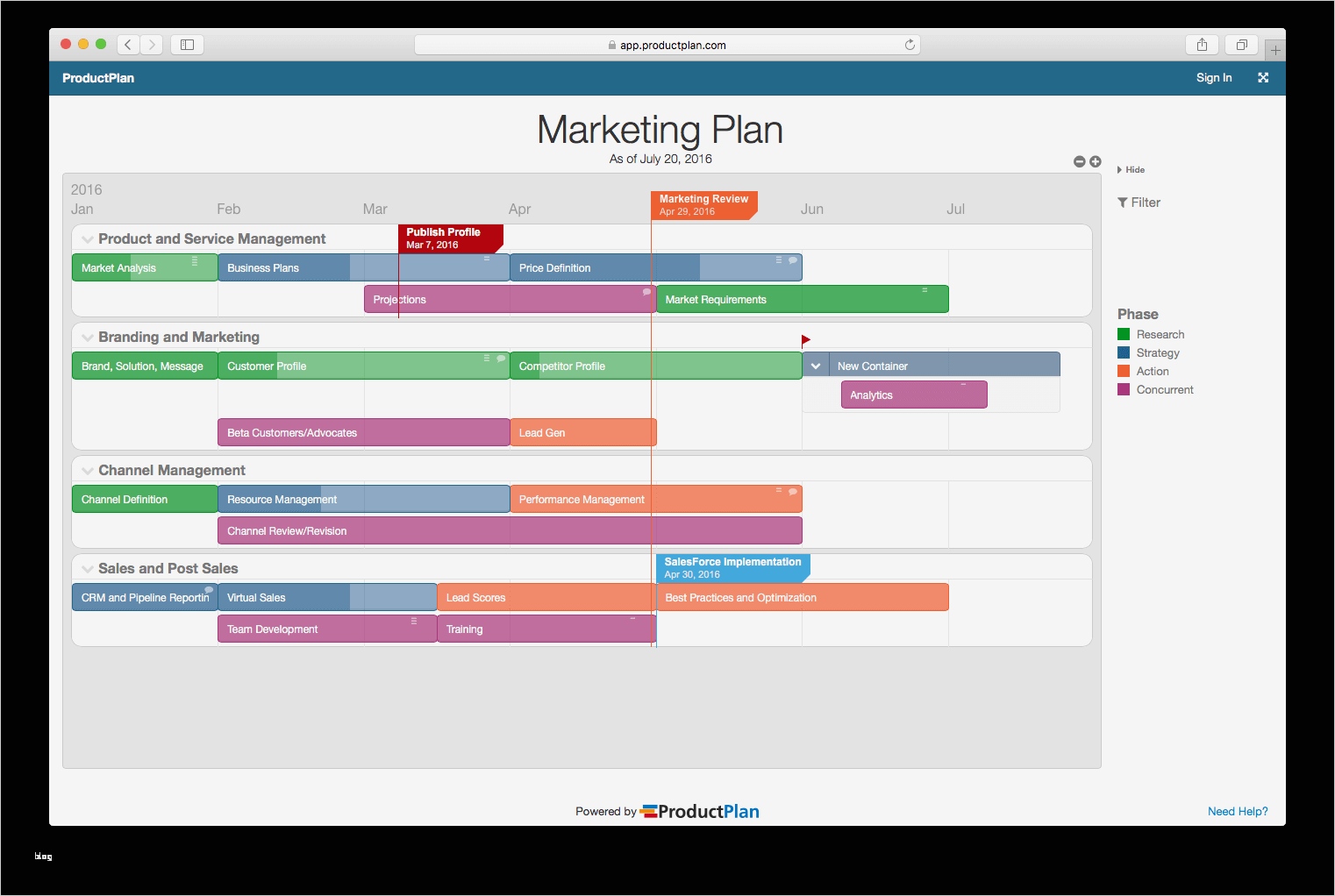Zoom out timeline with minus icon
This screenshot has height=896, width=1335.
point(1080,161)
